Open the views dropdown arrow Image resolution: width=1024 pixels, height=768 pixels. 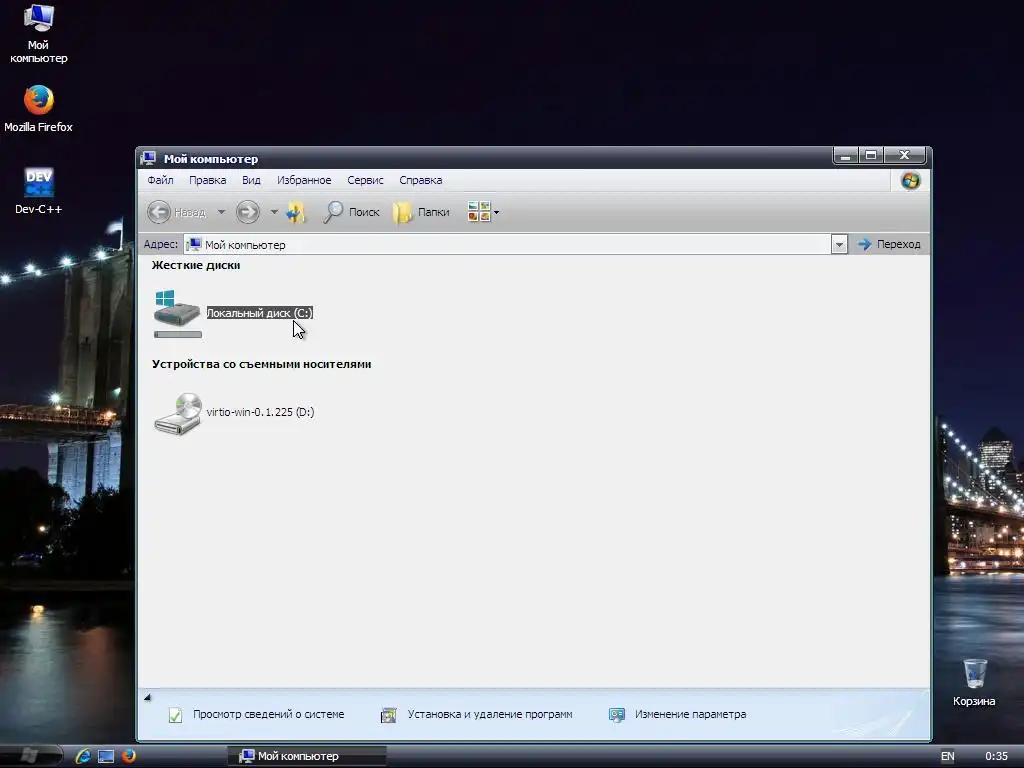(496, 212)
